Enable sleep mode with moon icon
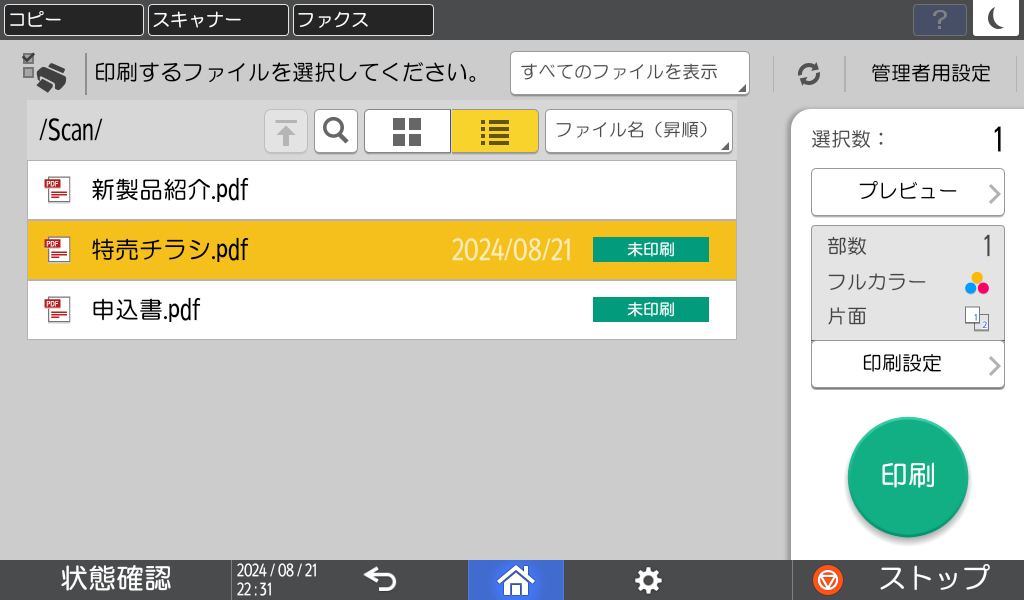1024x600 pixels. coord(996,19)
